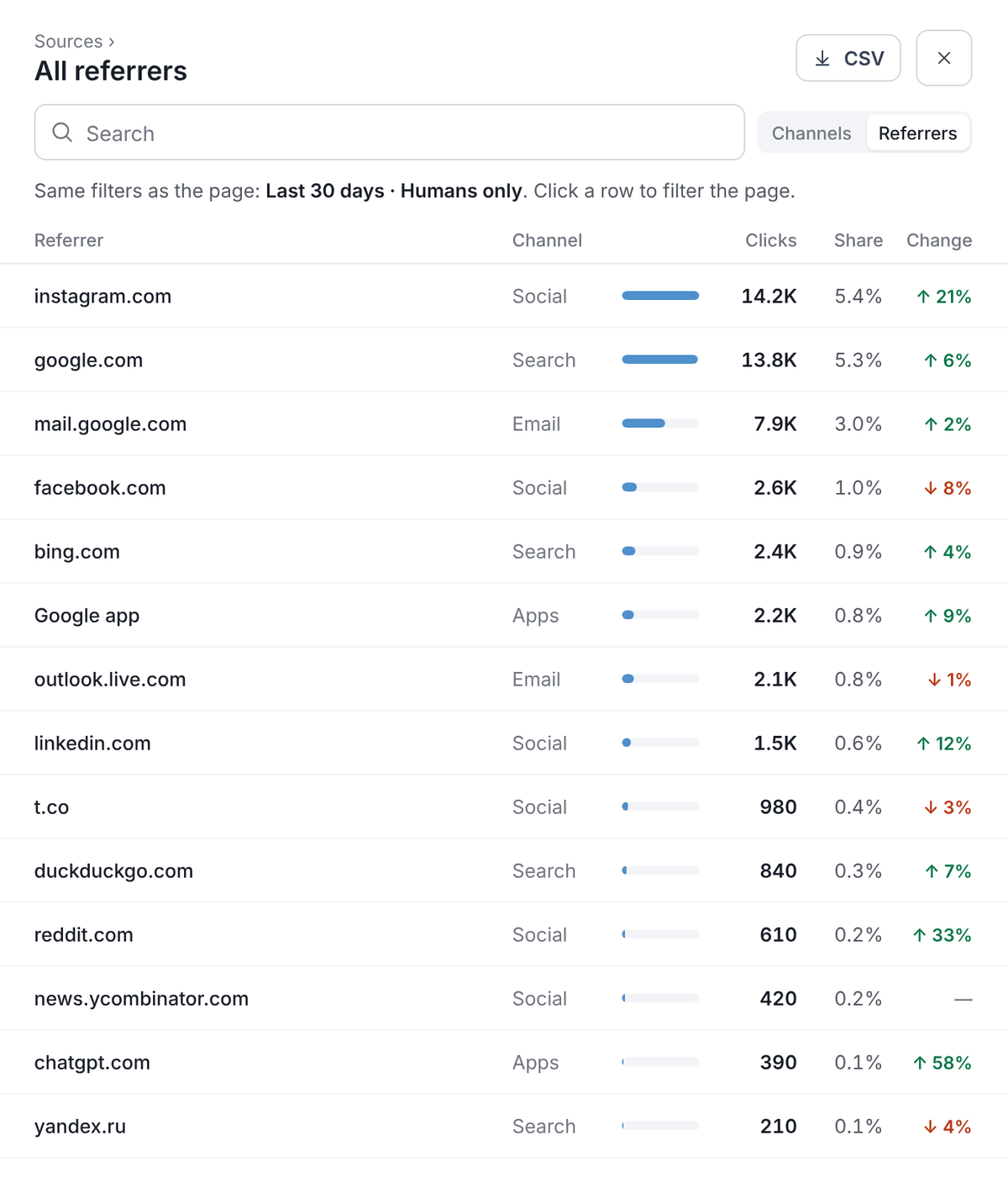Select the yandex.ru referrer
This screenshot has width=1008, height=1188.
click(x=504, y=1127)
